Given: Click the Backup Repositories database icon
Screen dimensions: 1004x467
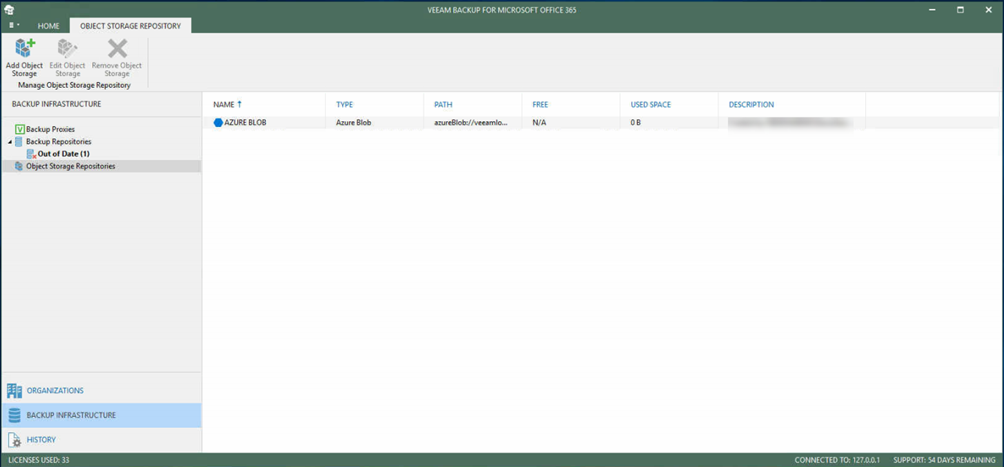Looking at the screenshot, I should 19,142.
